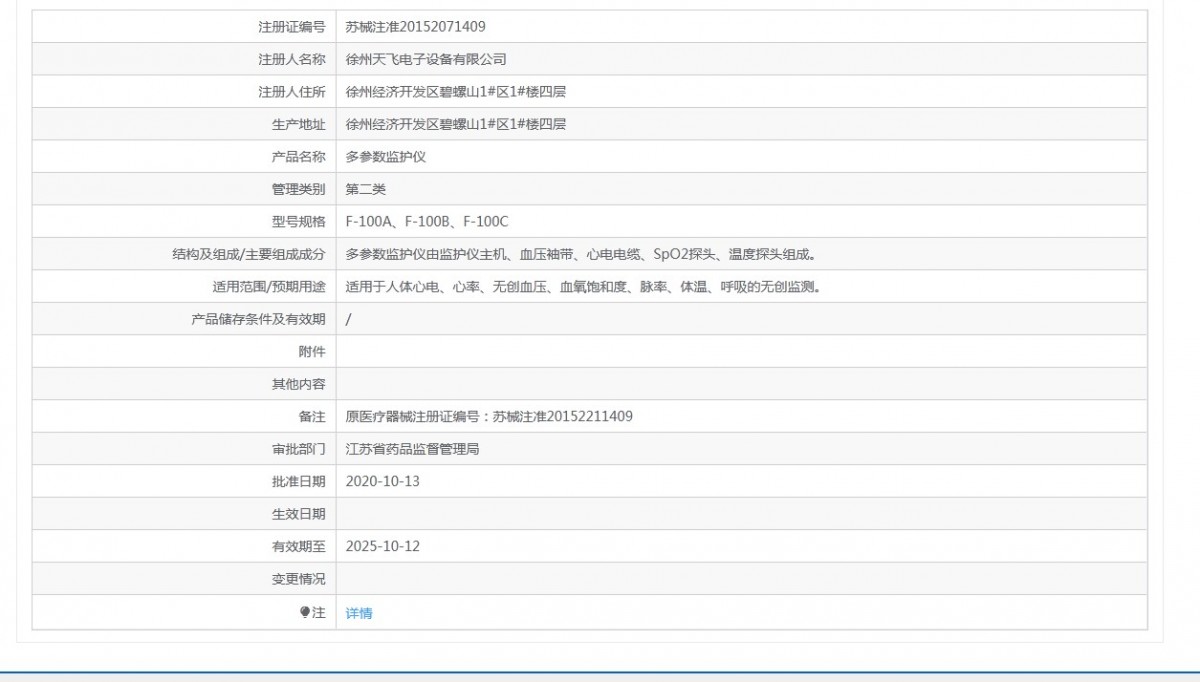
Task: Click the 注册证编号 label cell
Action: [x=184, y=27]
